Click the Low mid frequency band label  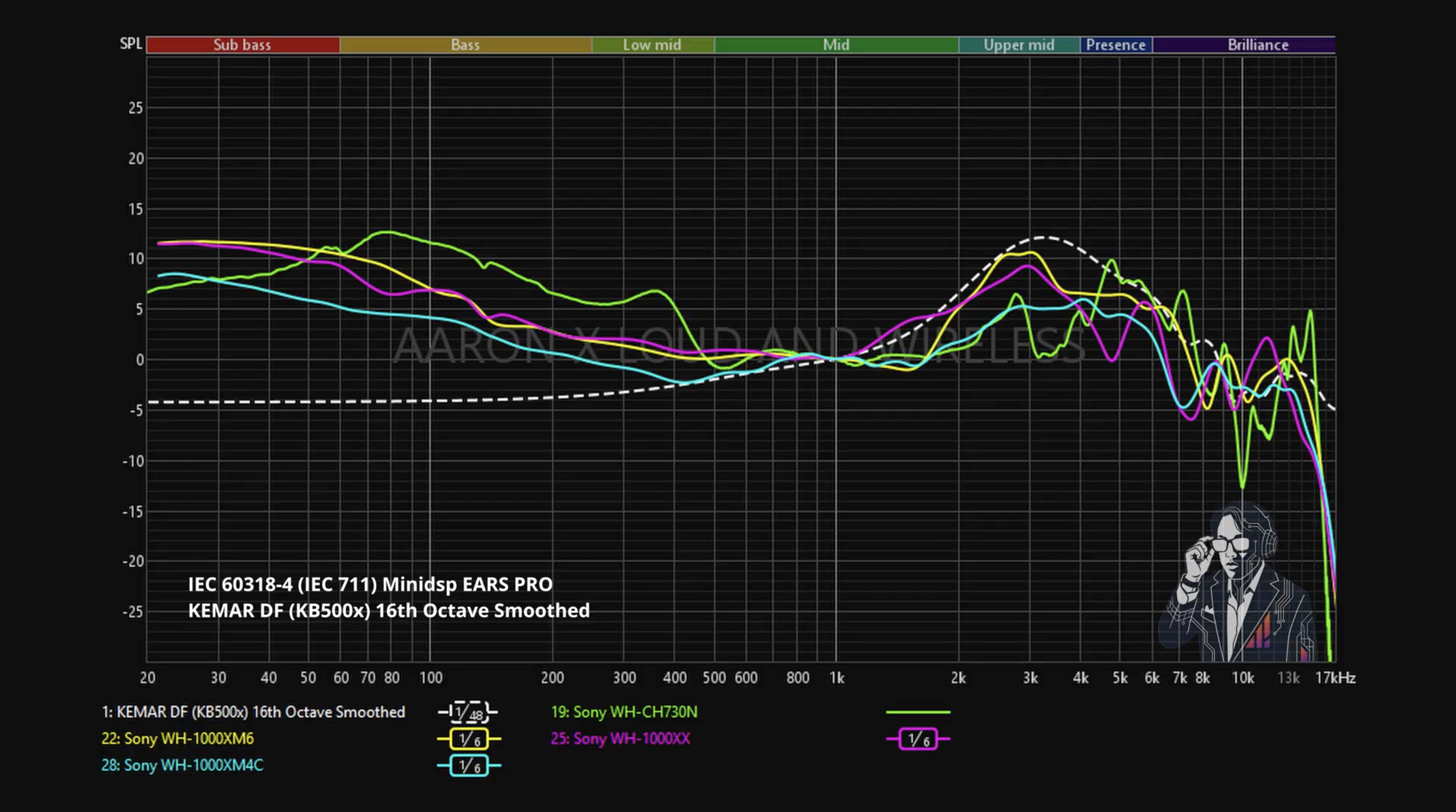(x=652, y=45)
